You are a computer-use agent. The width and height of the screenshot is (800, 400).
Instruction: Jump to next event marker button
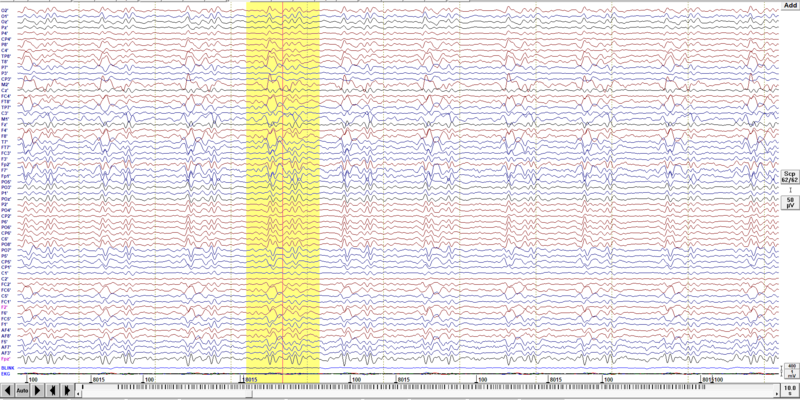66,392
